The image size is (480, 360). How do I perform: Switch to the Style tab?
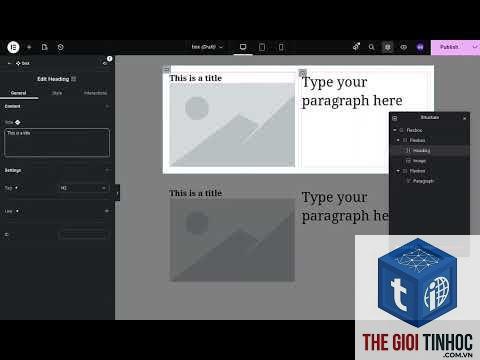click(x=57, y=93)
